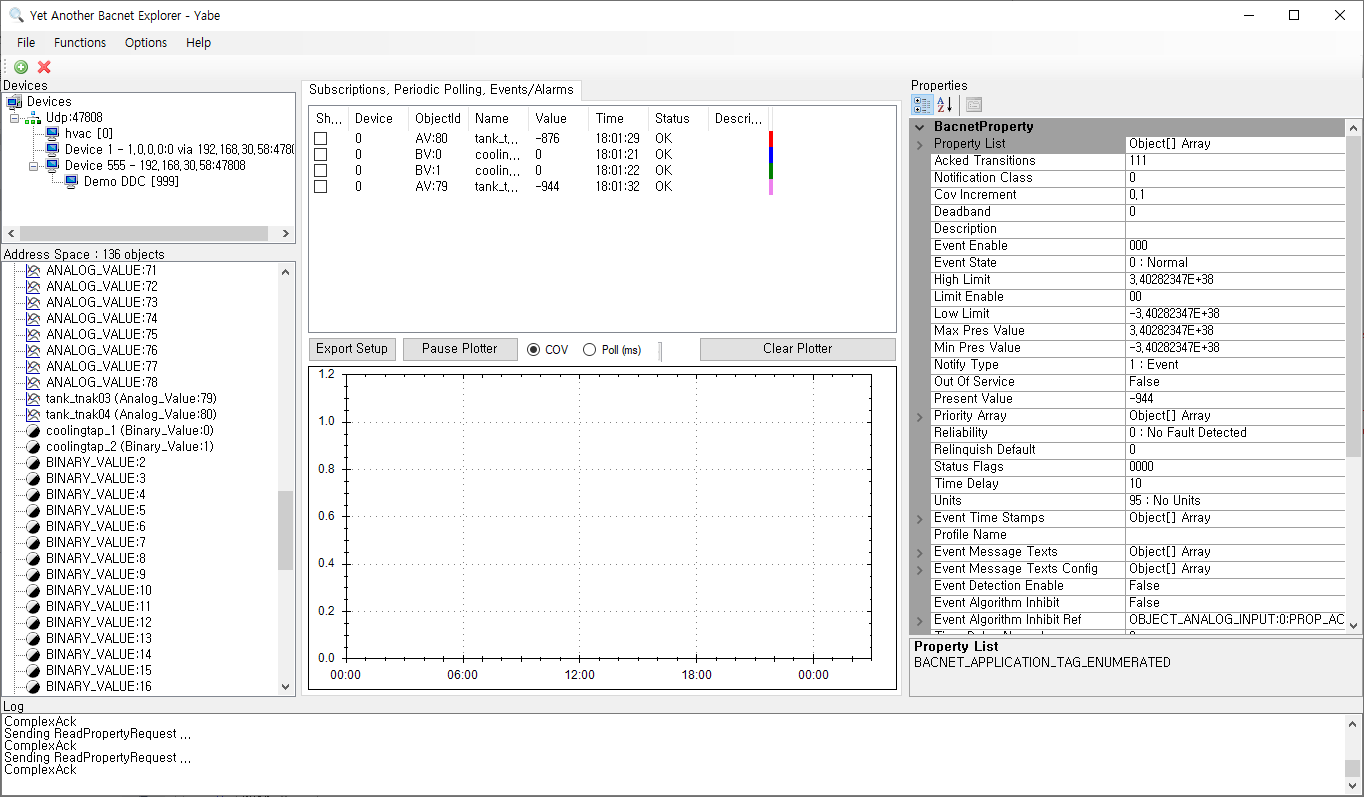This screenshot has width=1364, height=797.
Task: Open the Options menu
Action: click(x=146, y=43)
